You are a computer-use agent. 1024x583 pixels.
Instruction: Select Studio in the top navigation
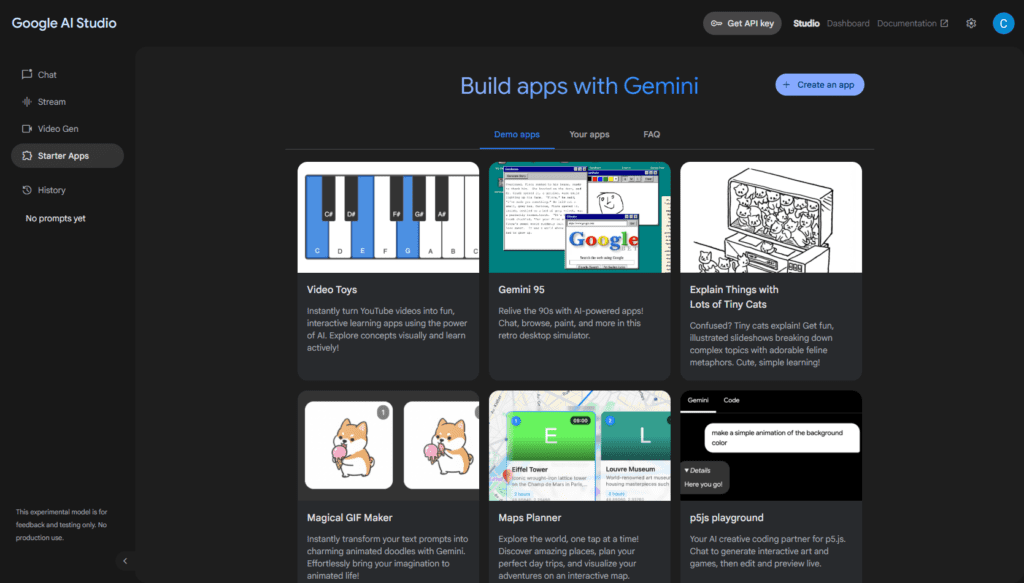click(806, 24)
